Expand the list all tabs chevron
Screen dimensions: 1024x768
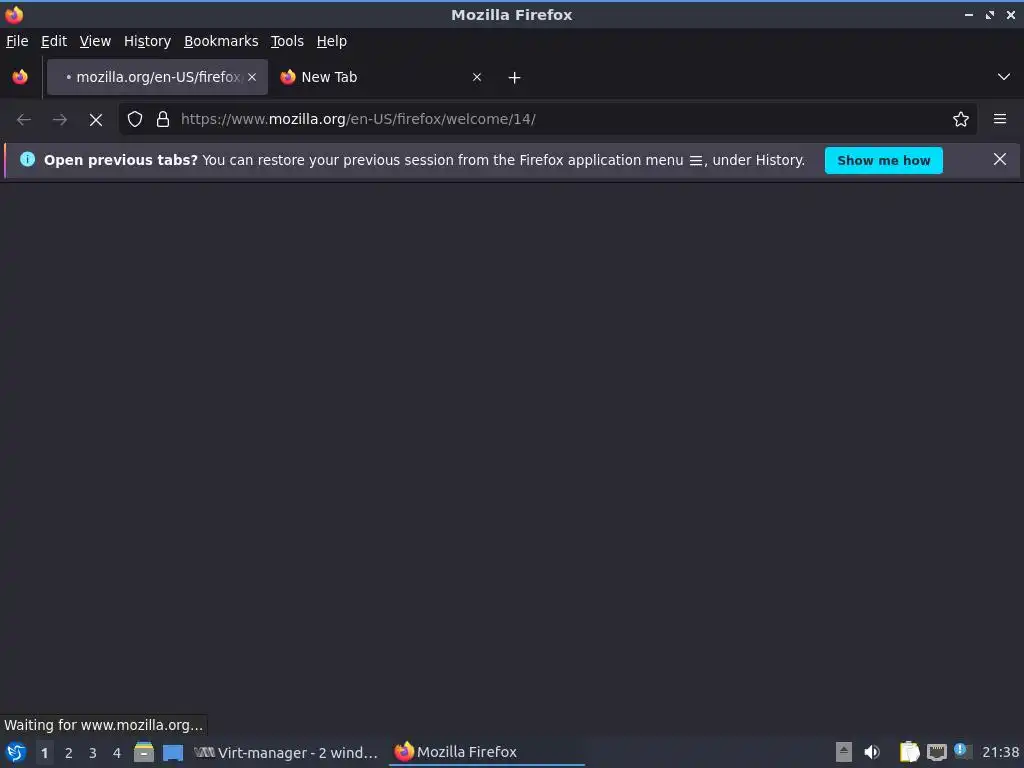tap(1004, 77)
